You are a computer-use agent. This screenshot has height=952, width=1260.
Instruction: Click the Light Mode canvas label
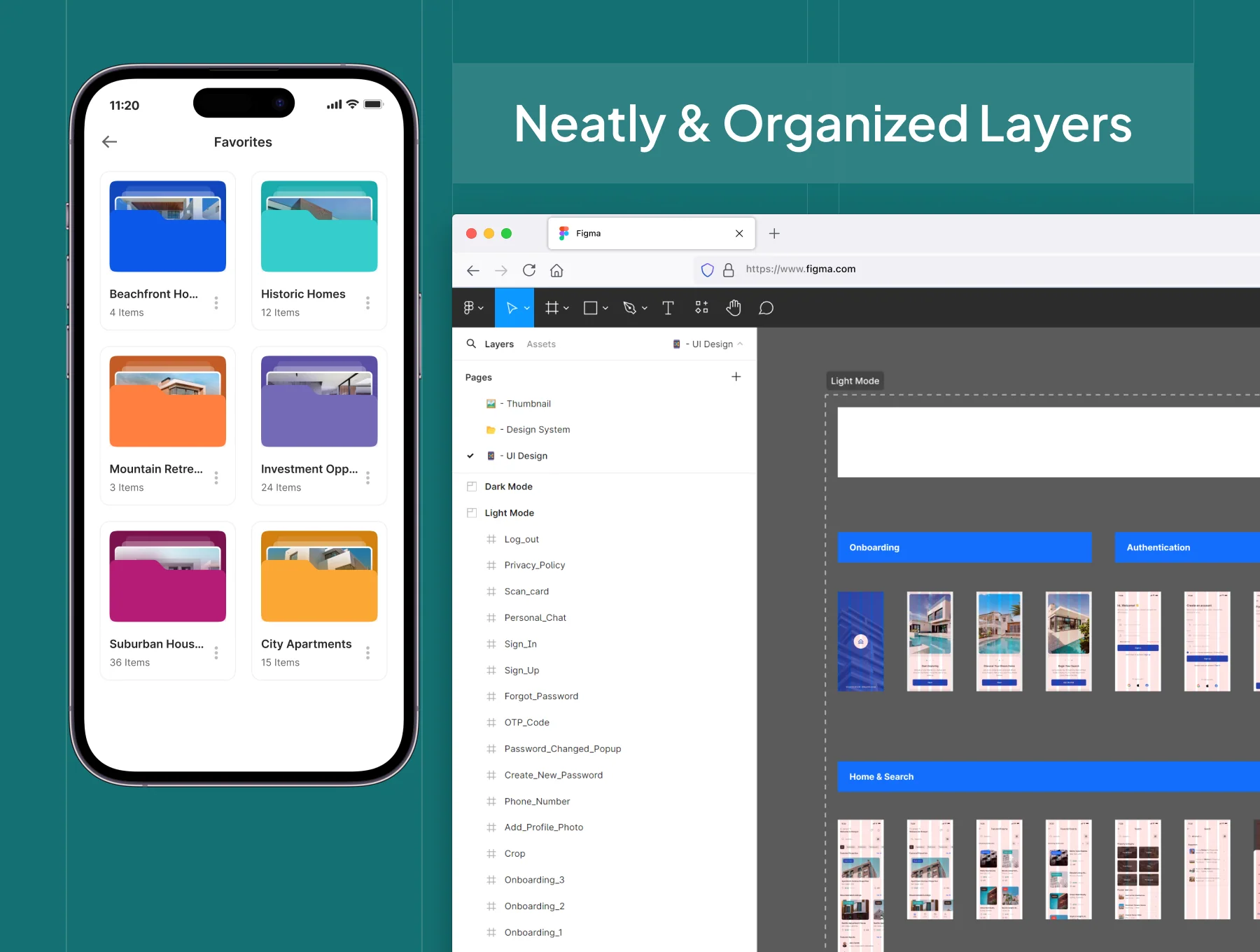855,381
